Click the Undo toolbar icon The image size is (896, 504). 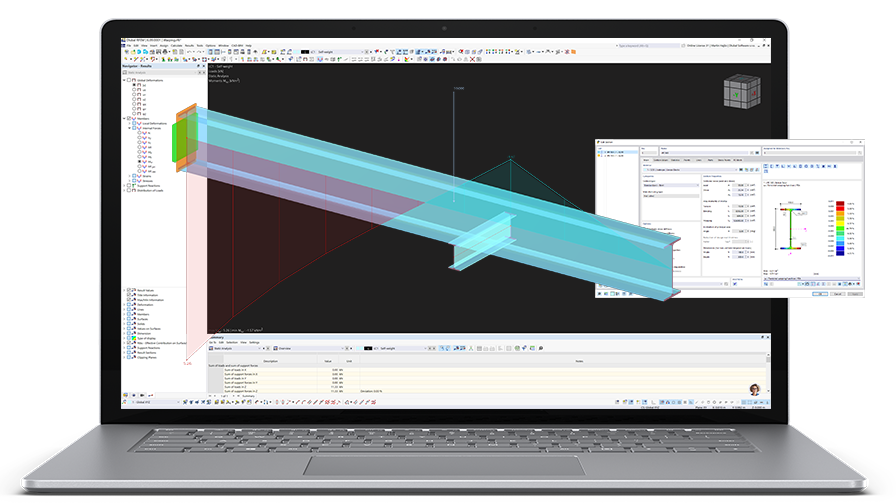coord(189,52)
